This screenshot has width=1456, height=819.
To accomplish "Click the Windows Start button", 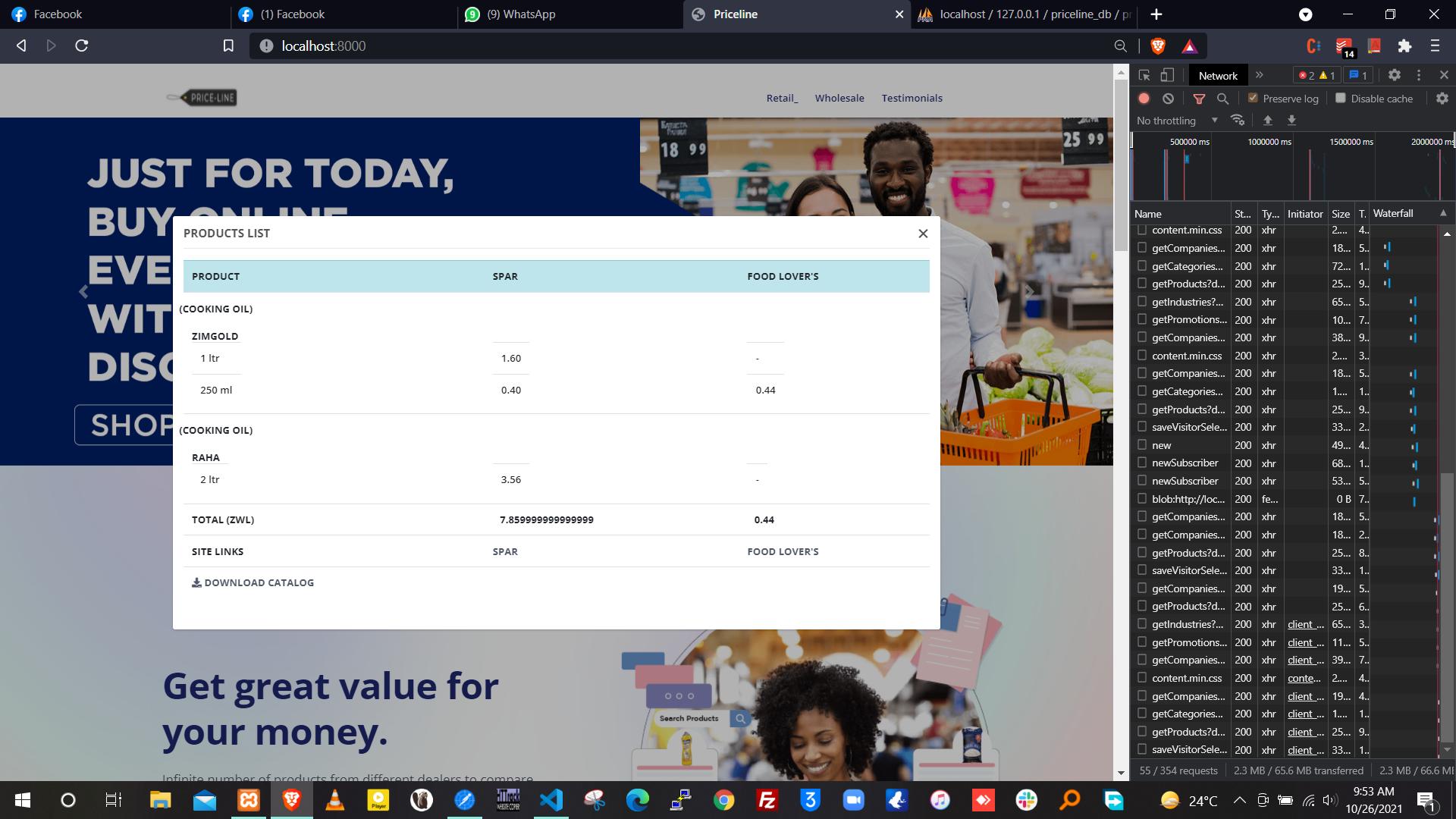I will coord(22,800).
